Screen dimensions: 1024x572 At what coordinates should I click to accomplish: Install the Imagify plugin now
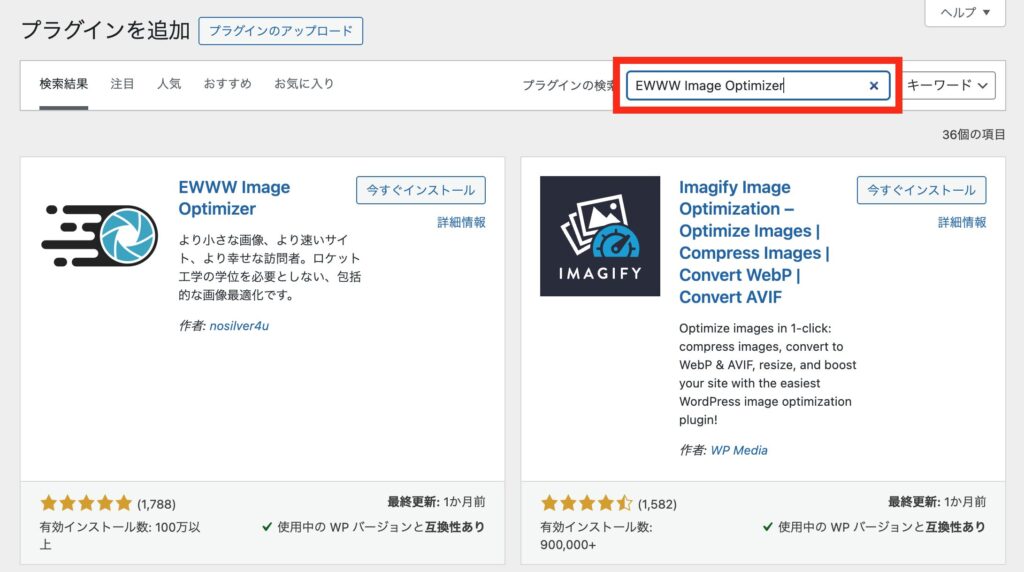pos(921,190)
